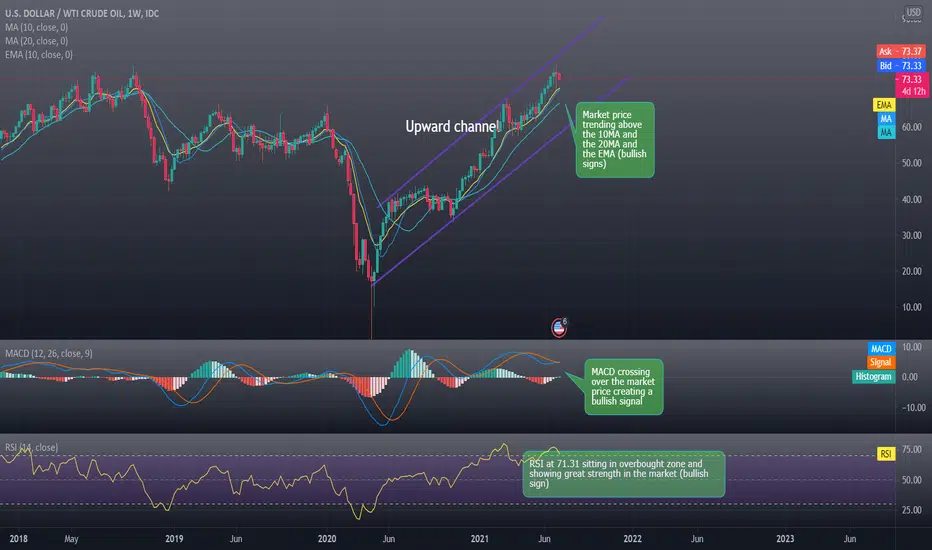Click the blue MA scale label
This screenshot has height=550, width=932.
point(886,119)
